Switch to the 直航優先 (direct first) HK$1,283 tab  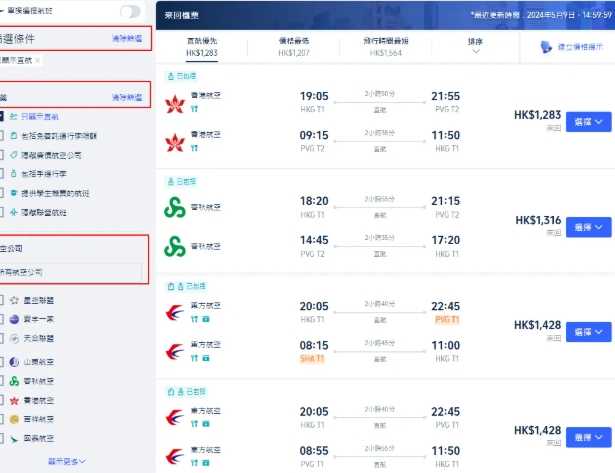(202, 46)
